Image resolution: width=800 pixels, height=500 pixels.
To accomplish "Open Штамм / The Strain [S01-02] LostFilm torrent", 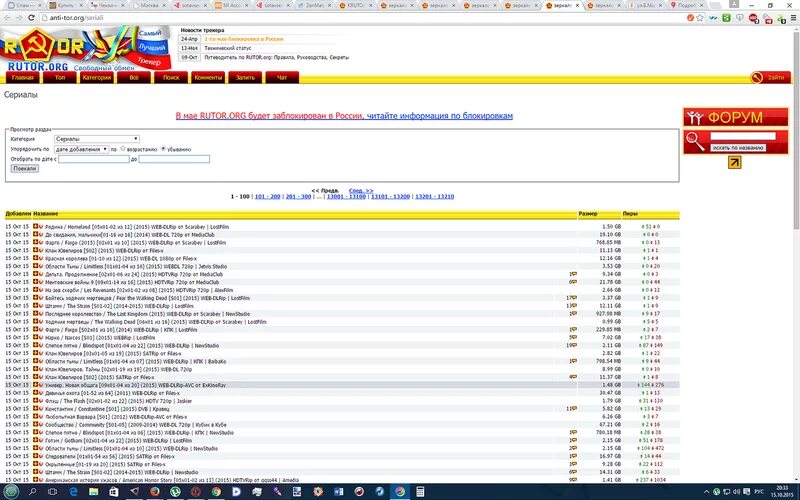I will (119, 306).
